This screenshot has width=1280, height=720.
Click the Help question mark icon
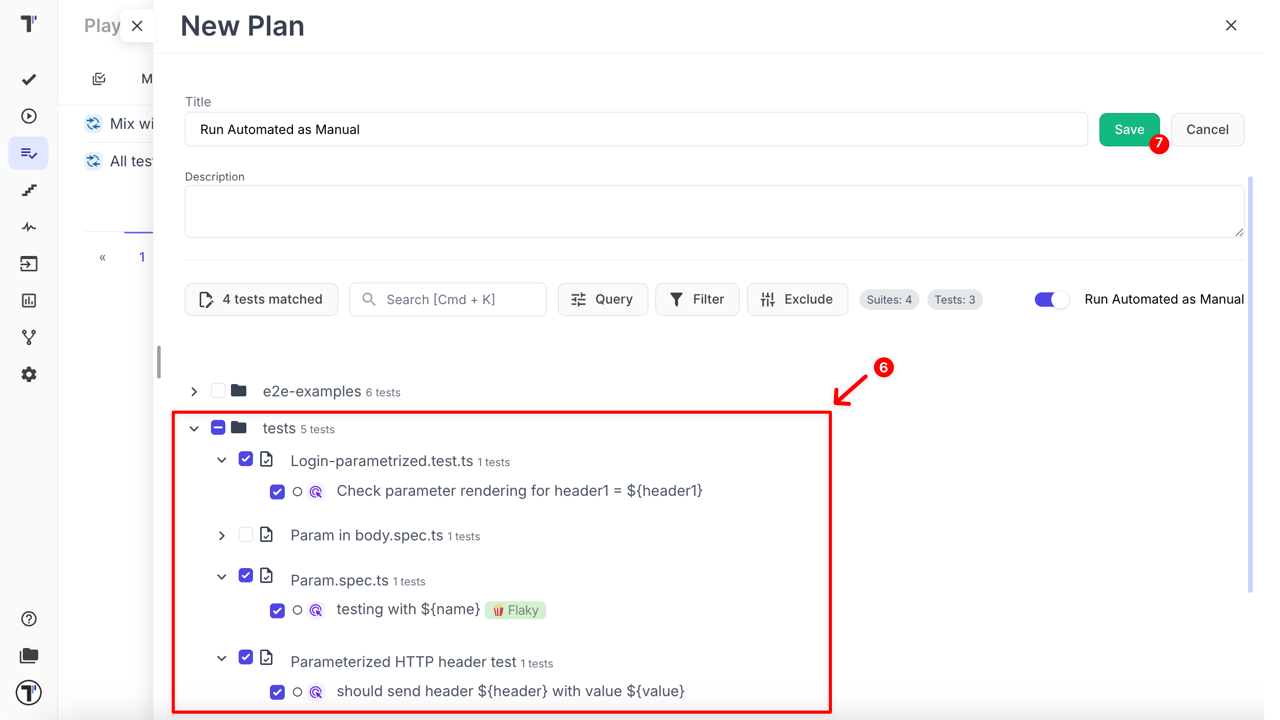pyautogui.click(x=29, y=619)
